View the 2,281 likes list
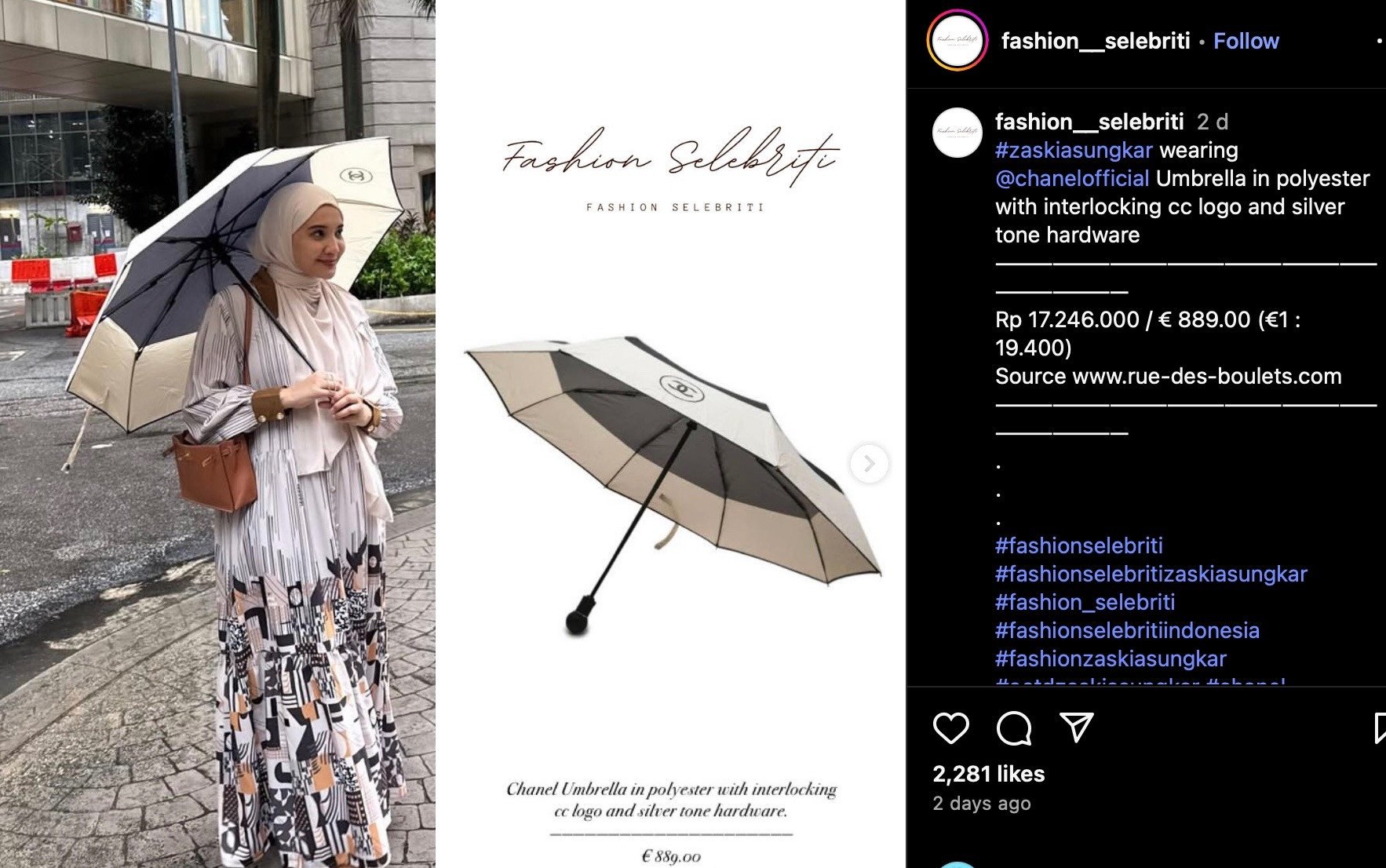 pyautogui.click(x=988, y=774)
